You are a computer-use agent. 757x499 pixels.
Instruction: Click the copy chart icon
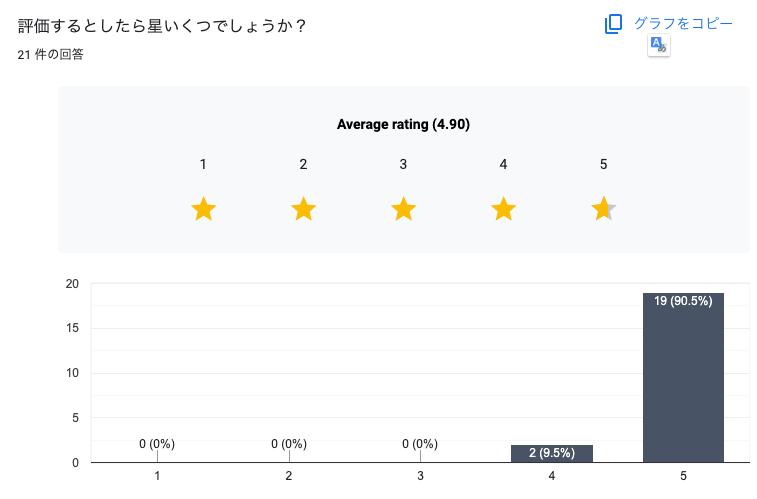coord(613,24)
